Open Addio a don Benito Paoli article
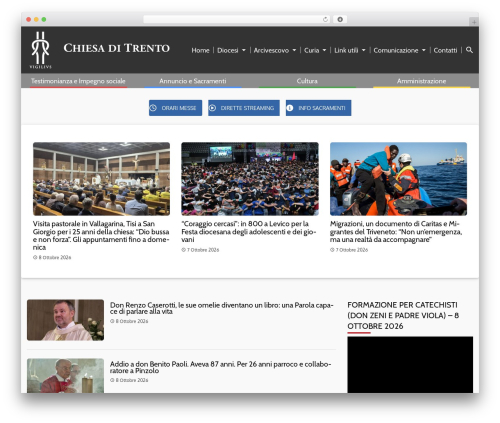 coord(220,367)
